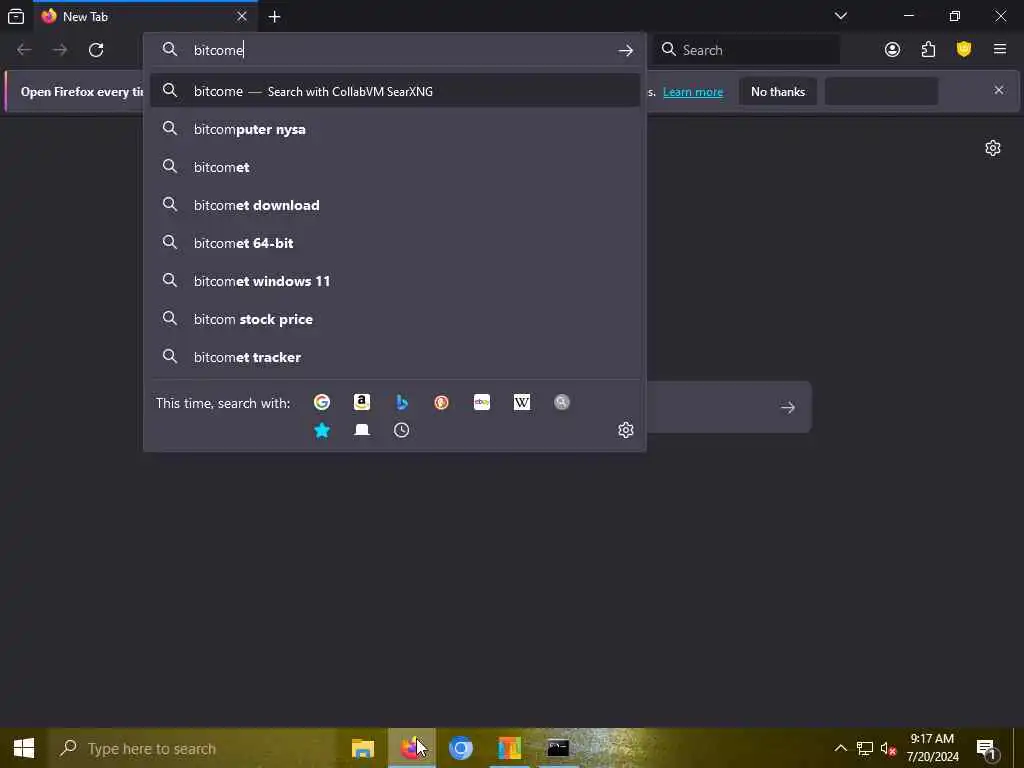Focus the toolbar Search box
1024x768 pixels.
pyautogui.click(x=746, y=50)
